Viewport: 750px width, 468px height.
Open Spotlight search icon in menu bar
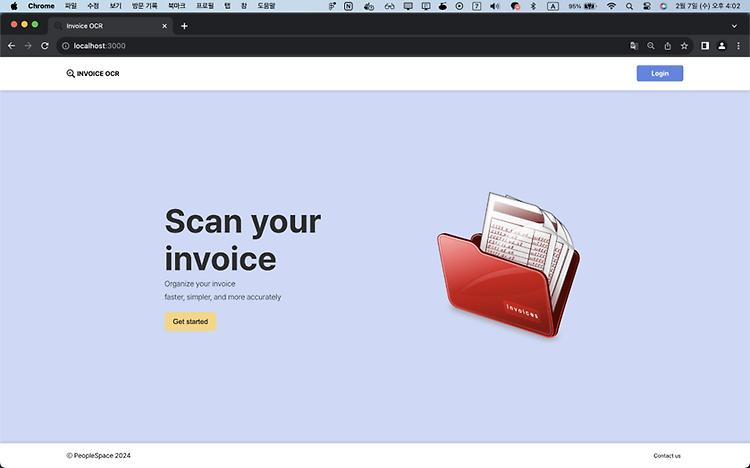click(x=629, y=6)
